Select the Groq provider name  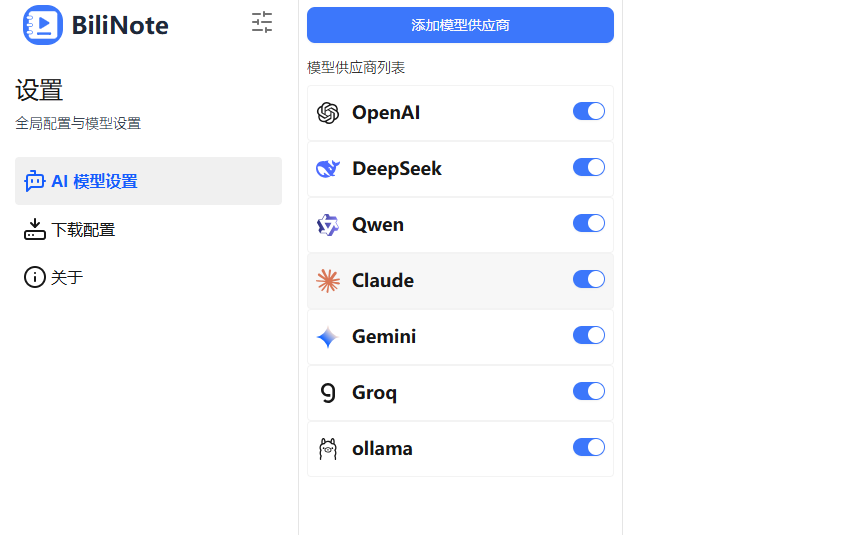[374, 393]
